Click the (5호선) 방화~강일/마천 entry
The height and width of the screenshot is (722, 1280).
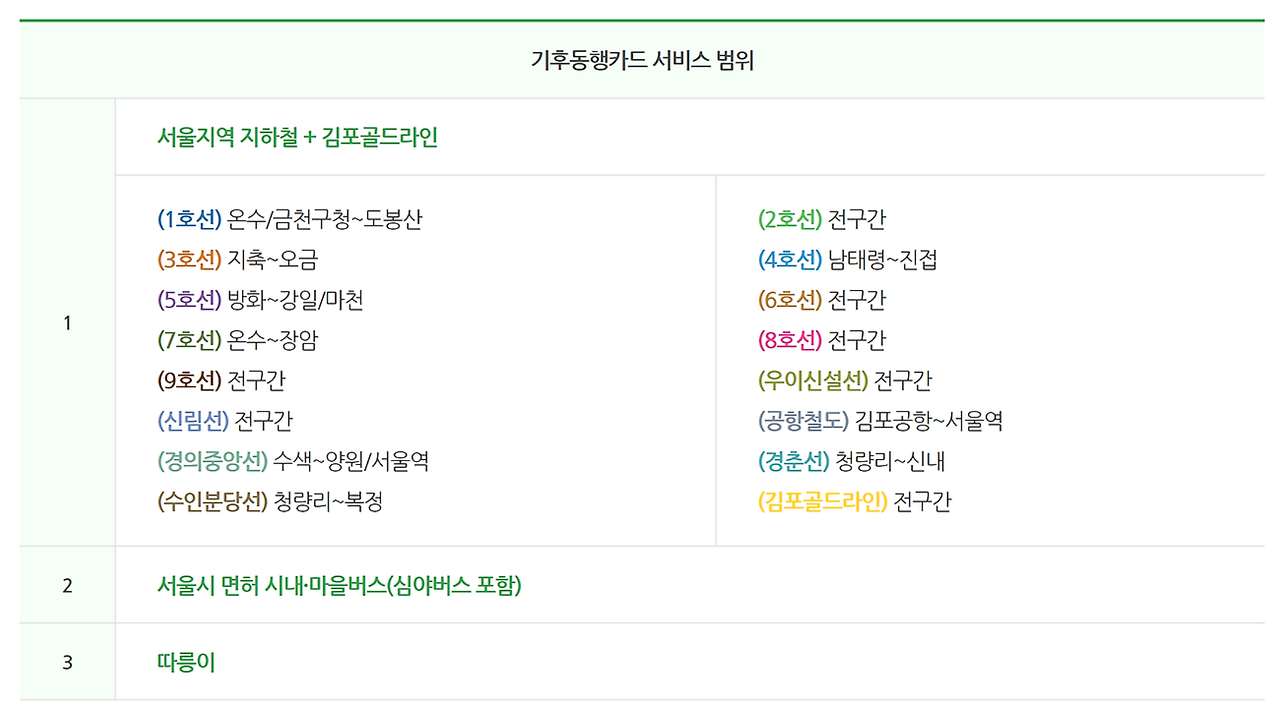[x=260, y=300]
